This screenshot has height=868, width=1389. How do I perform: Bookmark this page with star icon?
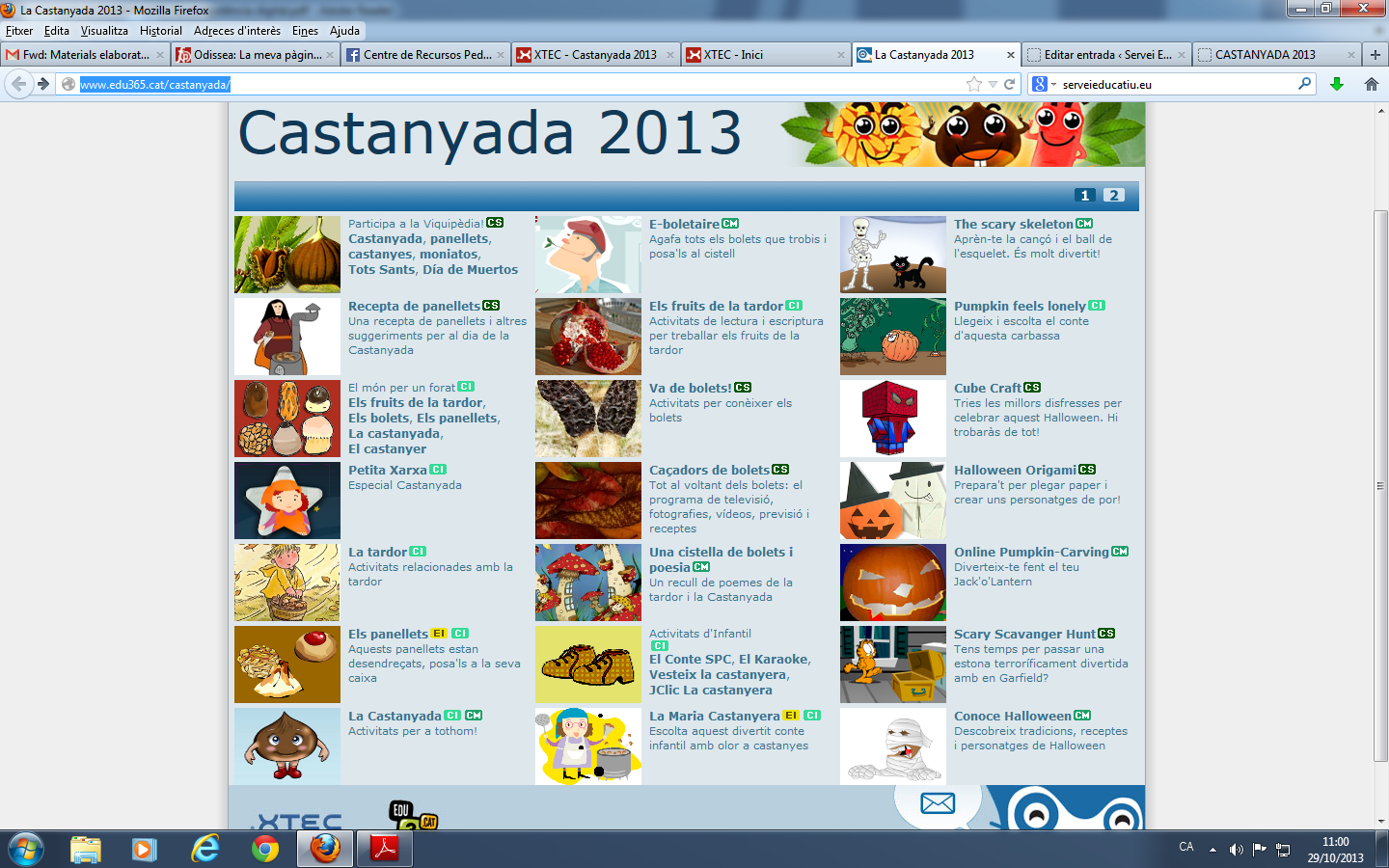pyautogui.click(x=974, y=85)
